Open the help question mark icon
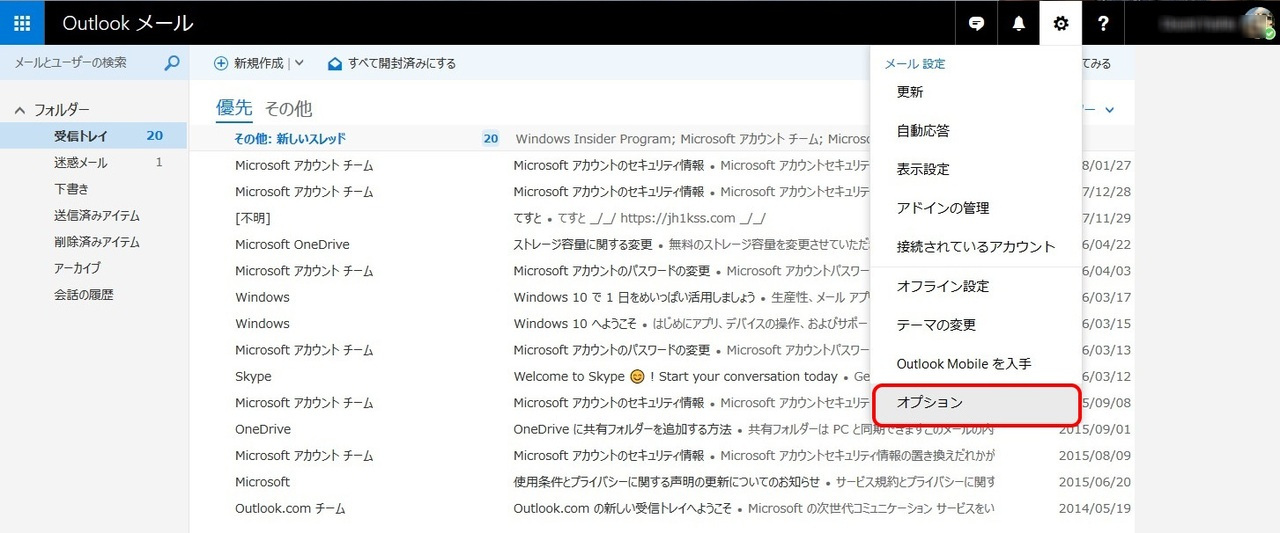1280x533 pixels. click(1103, 23)
